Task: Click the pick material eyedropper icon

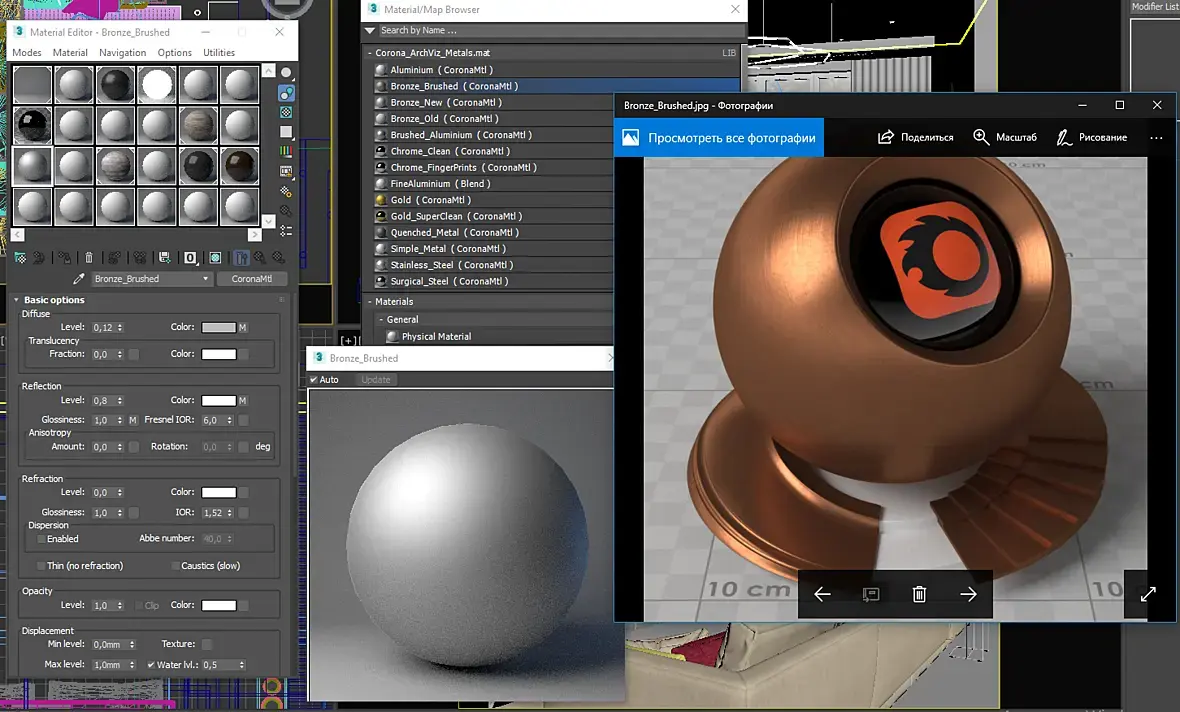Action: pos(79,279)
